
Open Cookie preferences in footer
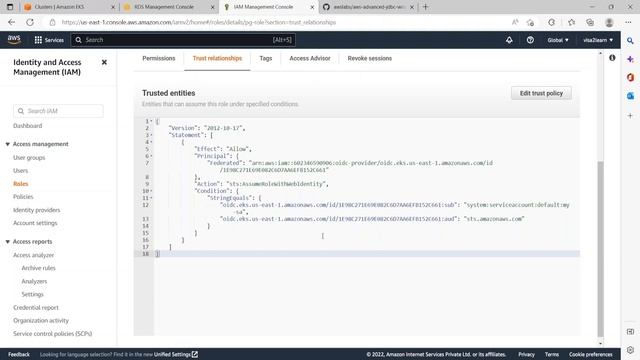tap(591, 354)
